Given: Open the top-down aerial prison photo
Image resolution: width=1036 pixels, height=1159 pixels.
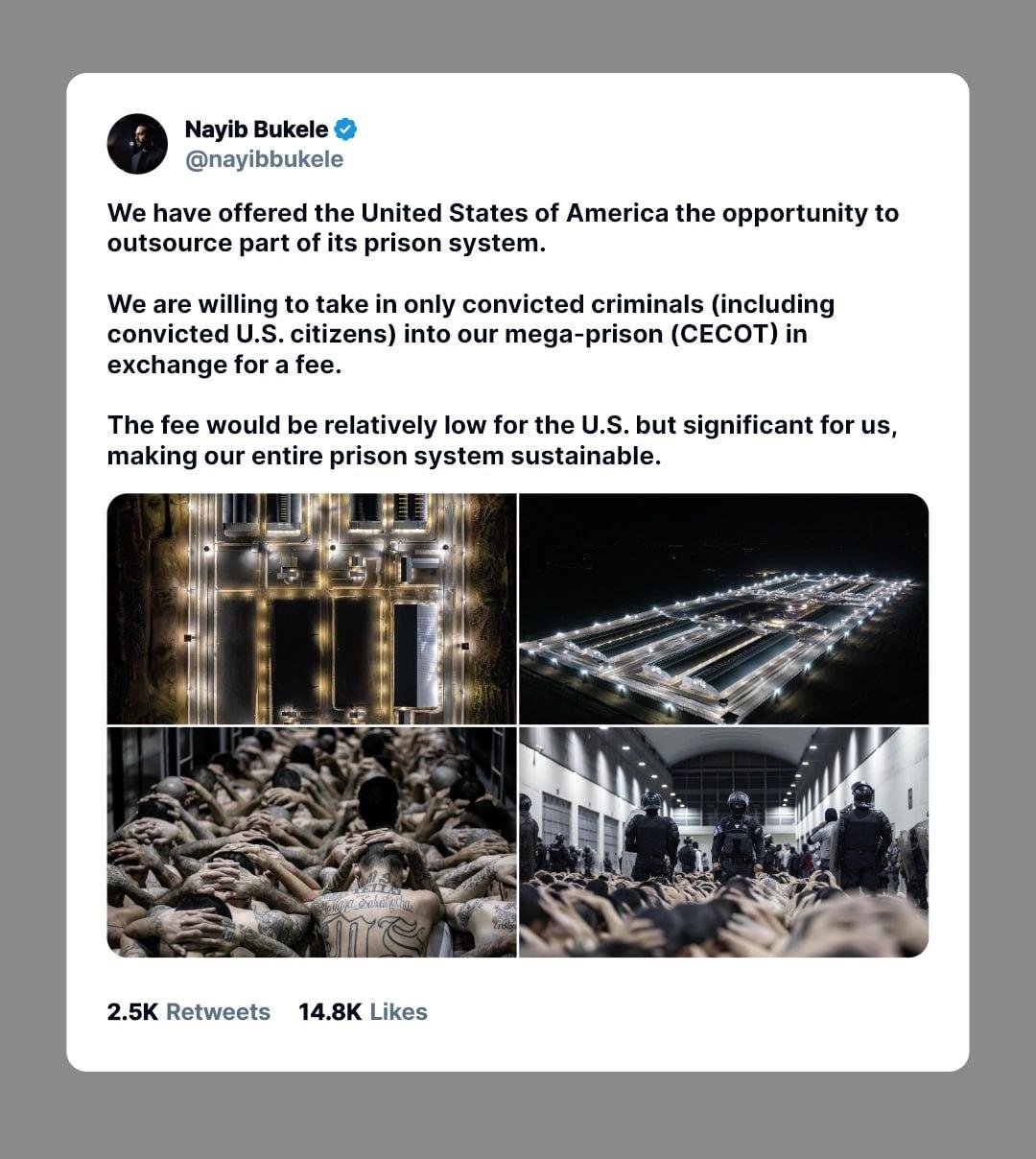Looking at the screenshot, I should pos(312,608).
